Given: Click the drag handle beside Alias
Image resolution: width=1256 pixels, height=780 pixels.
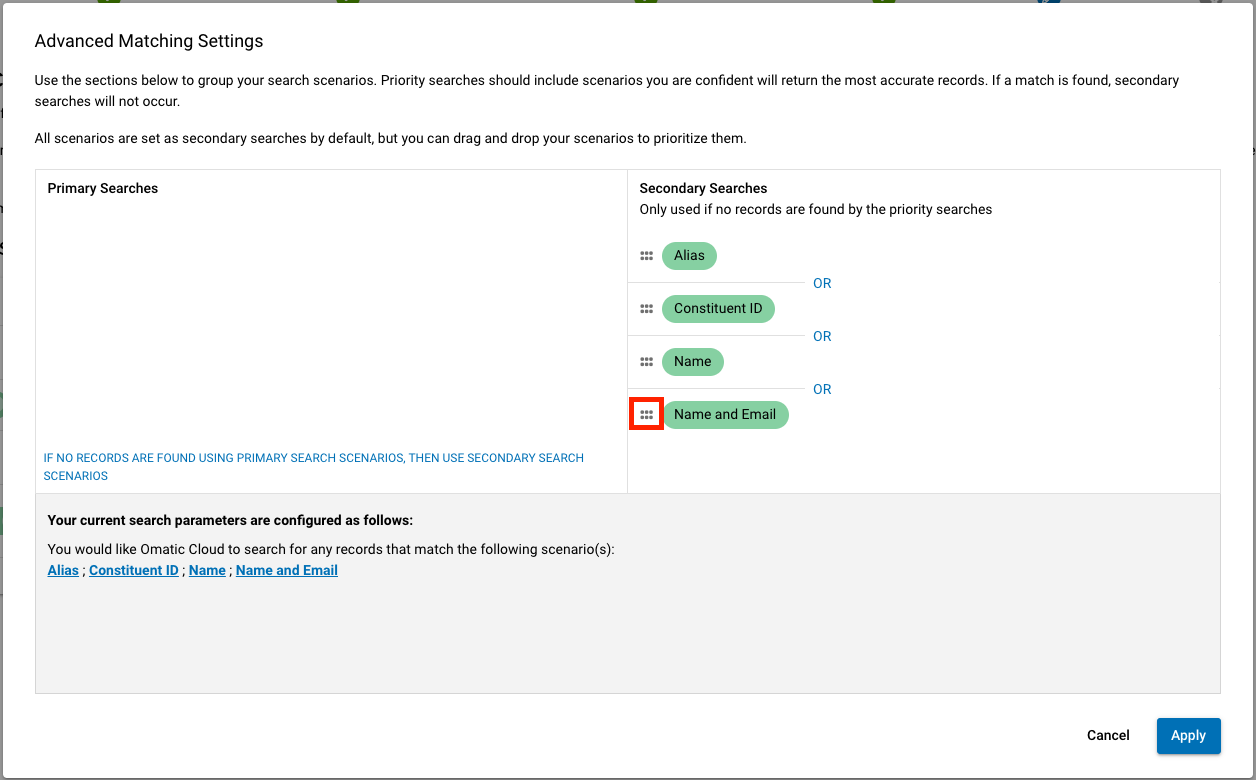Looking at the screenshot, I should (646, 255).
